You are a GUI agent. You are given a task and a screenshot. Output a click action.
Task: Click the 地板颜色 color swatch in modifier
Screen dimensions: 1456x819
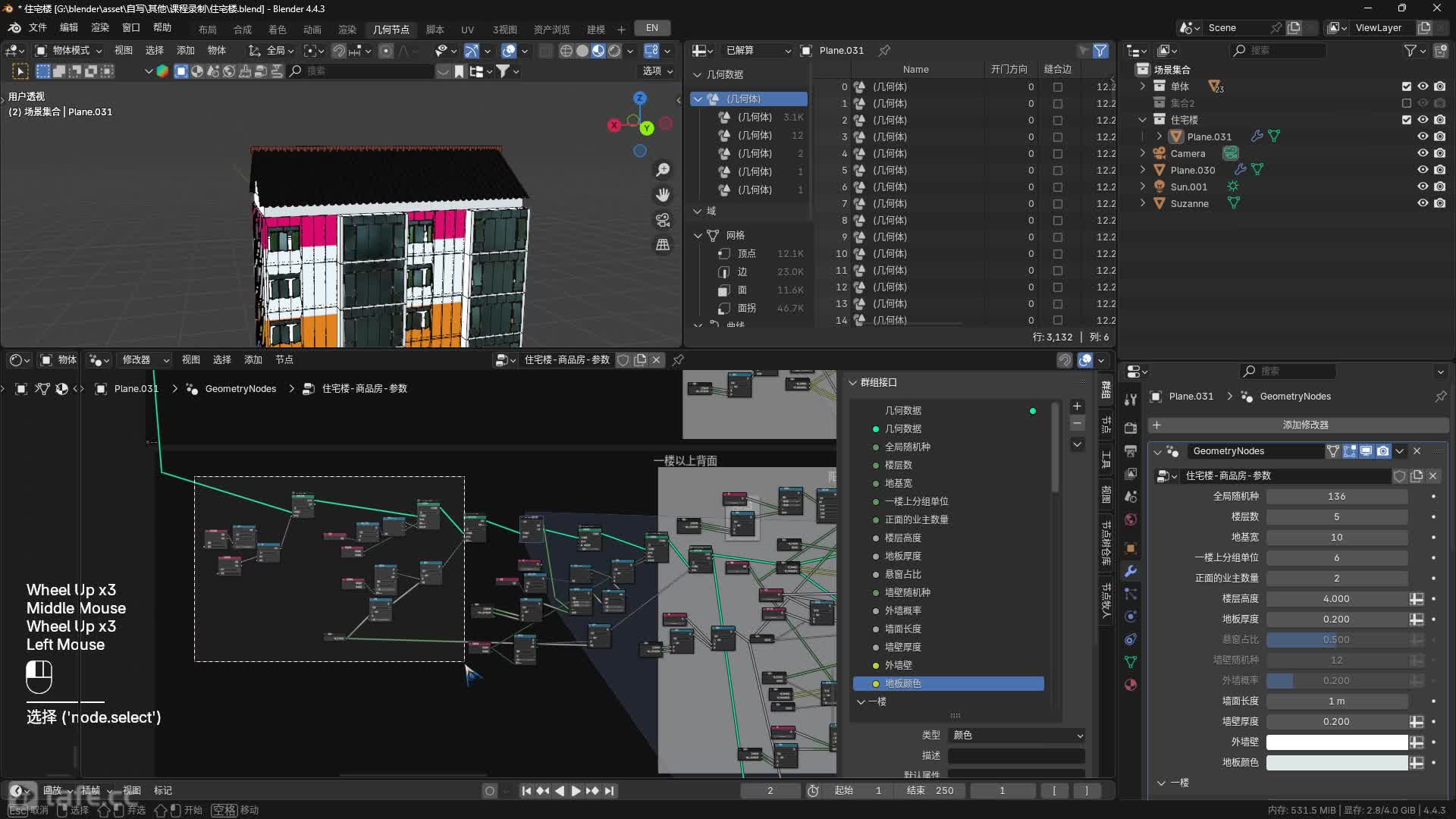coord(1336,763)
